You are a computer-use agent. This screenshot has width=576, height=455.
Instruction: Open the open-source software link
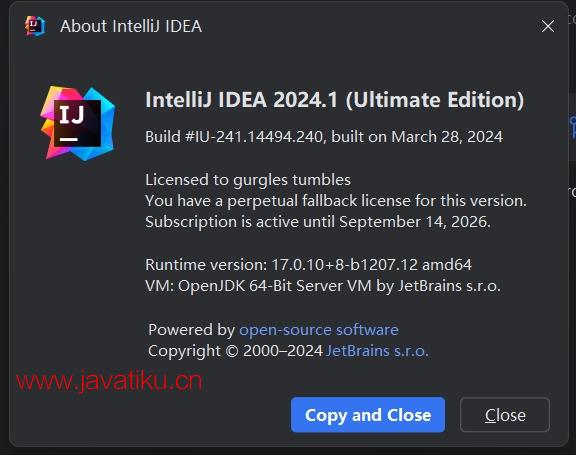319,330
